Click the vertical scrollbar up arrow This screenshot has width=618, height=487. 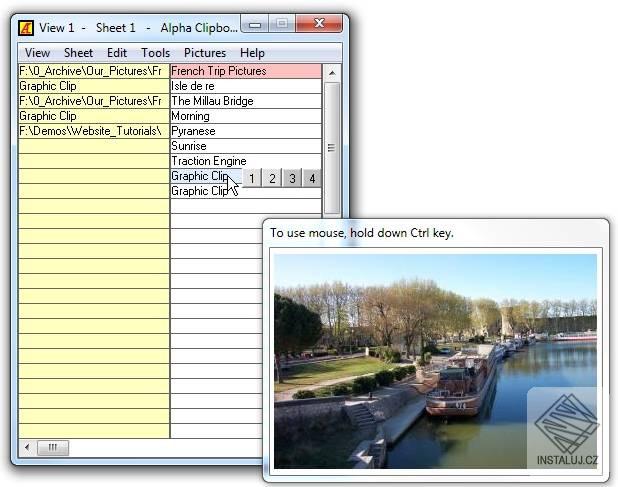(x=332, y=73)
